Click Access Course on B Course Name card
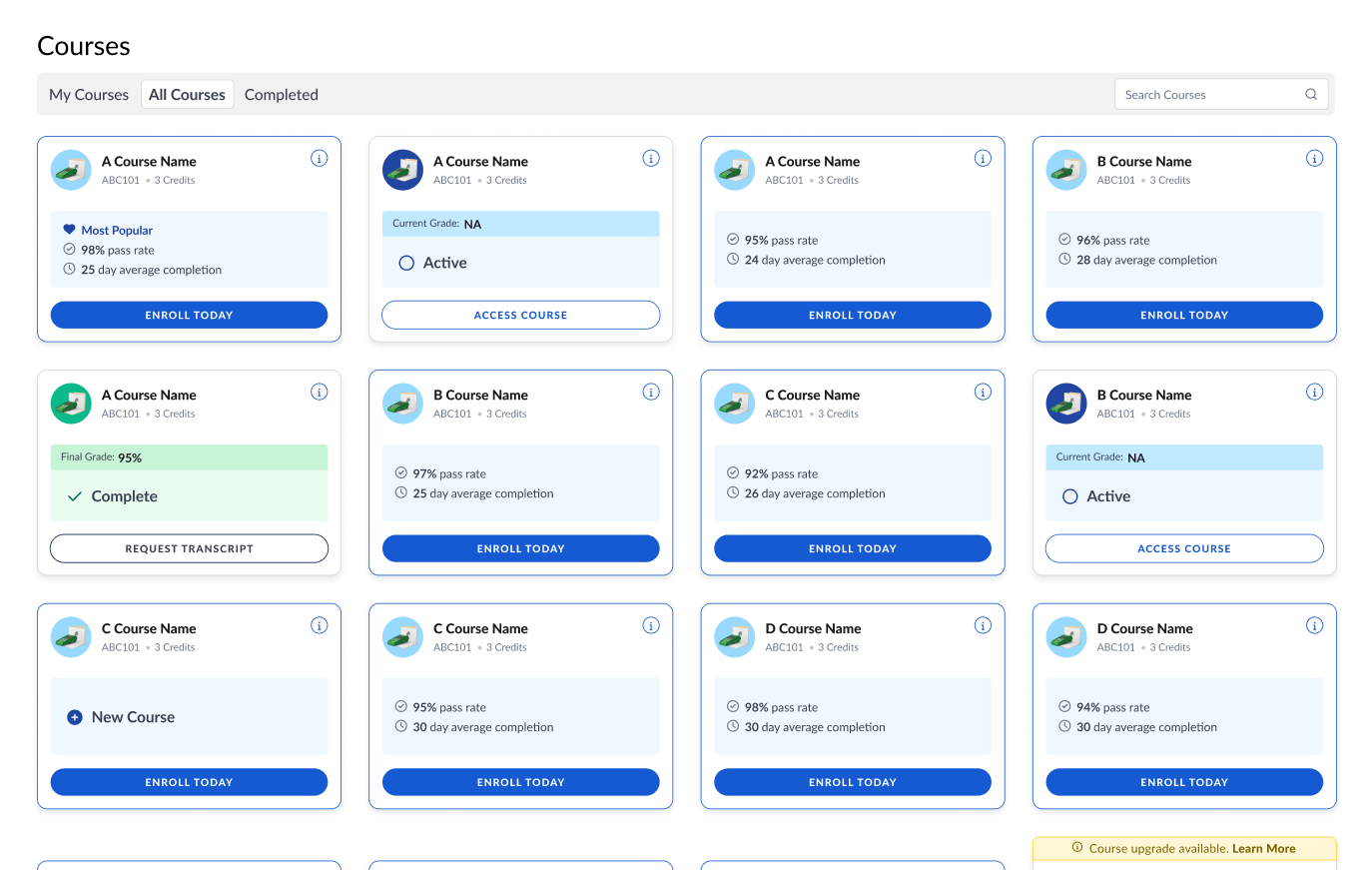1372x870 pixels. [x=1184, y=548]
